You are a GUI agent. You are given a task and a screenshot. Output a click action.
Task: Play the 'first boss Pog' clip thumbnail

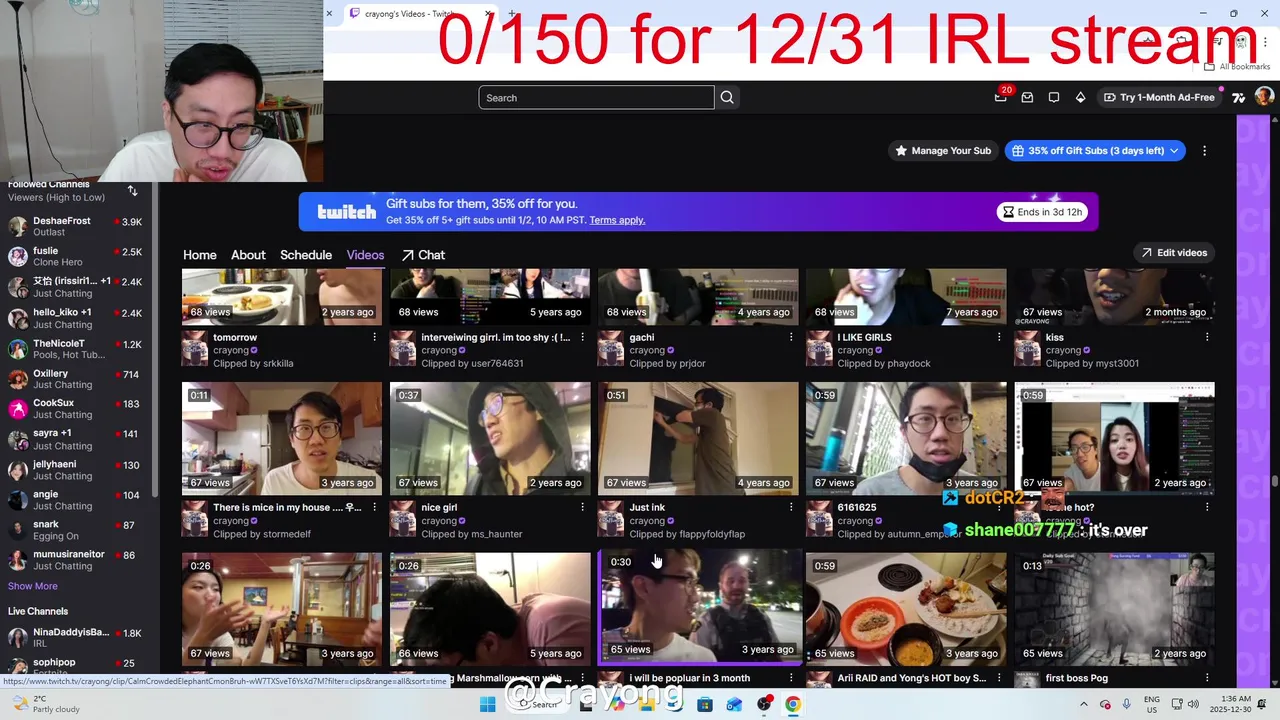point(1114,608)
